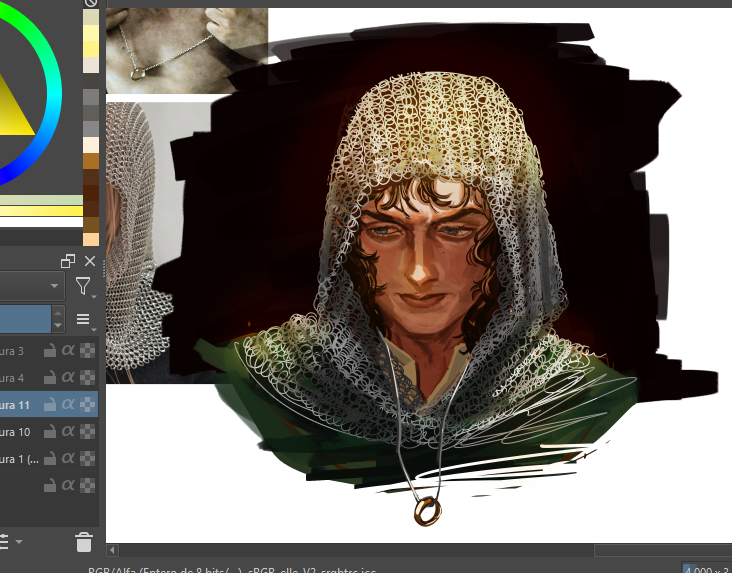Screen dimensions: 732x573
Task: Toggle alpha lock checker on unnamed bottom layer
Action: [x=88, y=486]
